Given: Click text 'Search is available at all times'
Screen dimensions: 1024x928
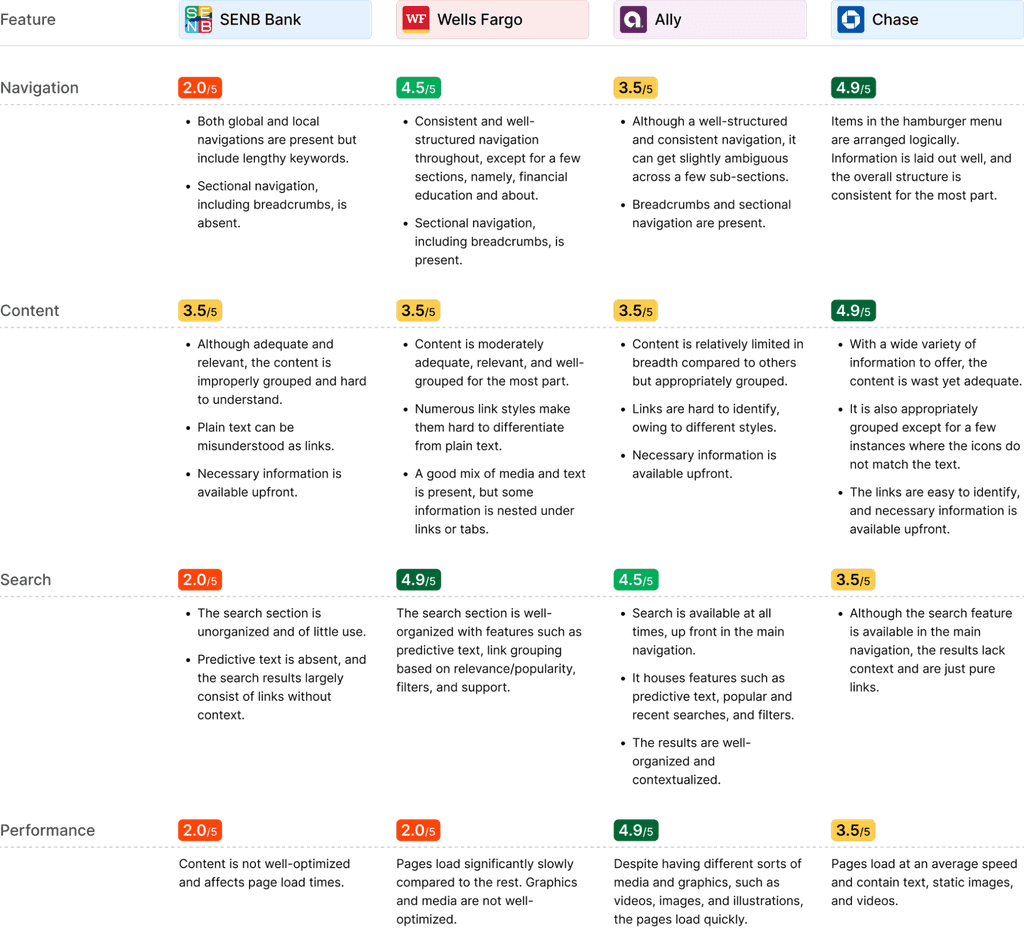Looking at the screenshot, I should (x=708, y=632).
